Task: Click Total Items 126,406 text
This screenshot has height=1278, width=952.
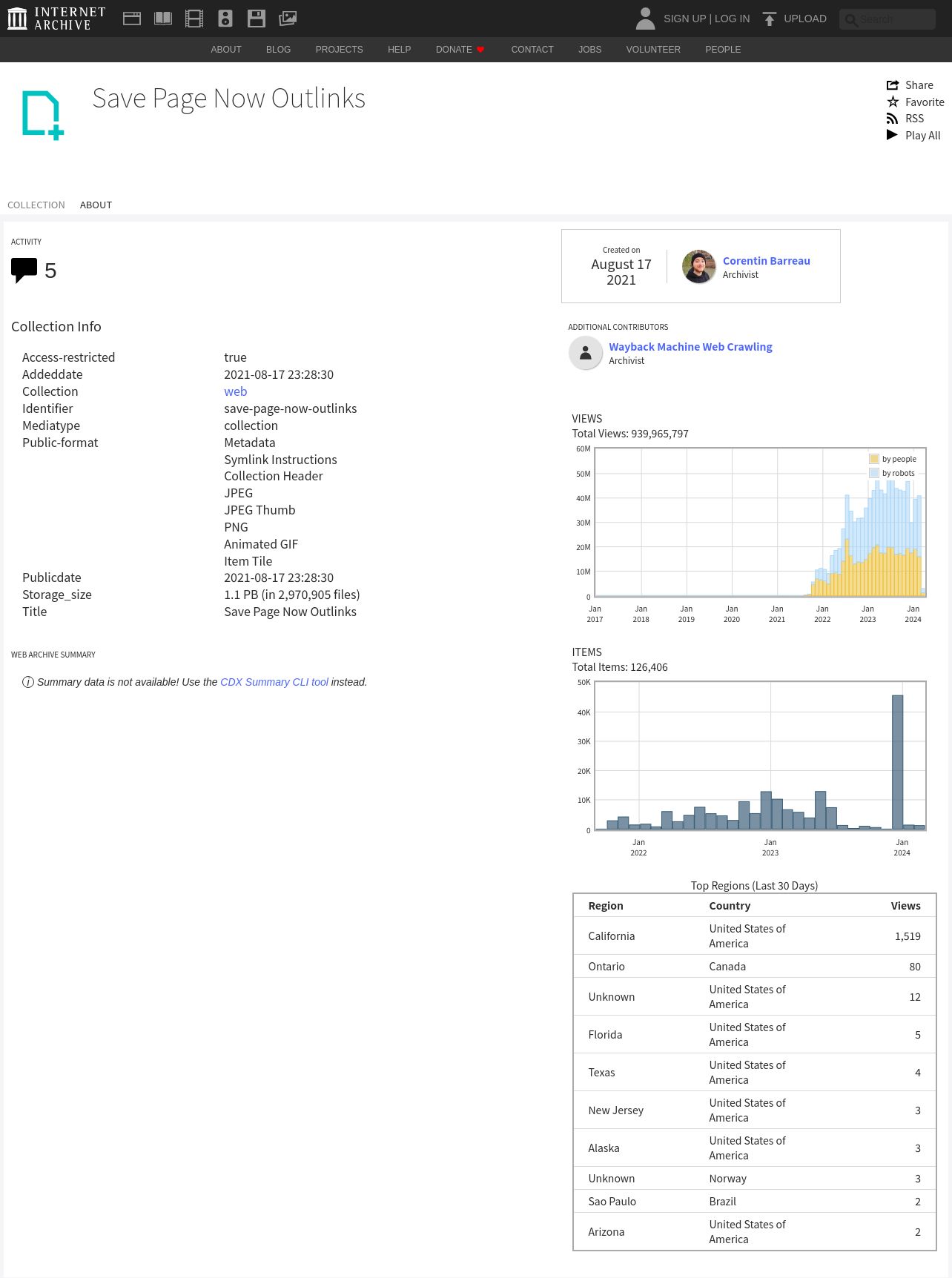Action: click(620, 667)
